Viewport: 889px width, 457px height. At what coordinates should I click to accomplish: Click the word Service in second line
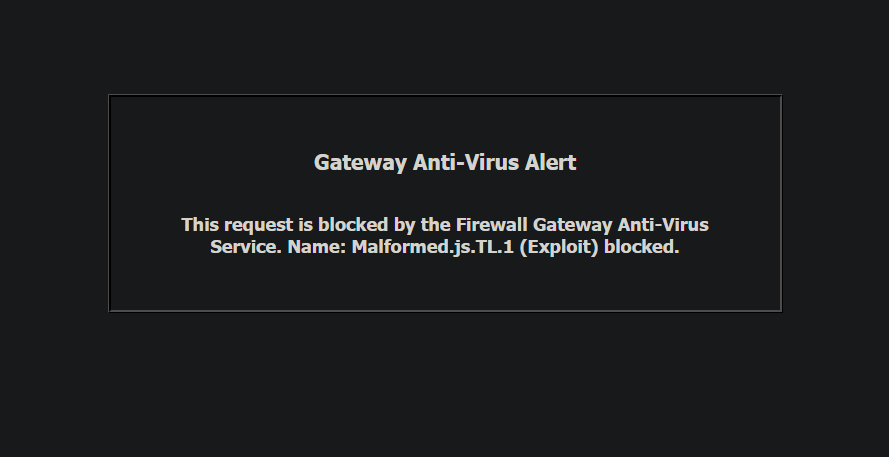(x=246, y=247)
